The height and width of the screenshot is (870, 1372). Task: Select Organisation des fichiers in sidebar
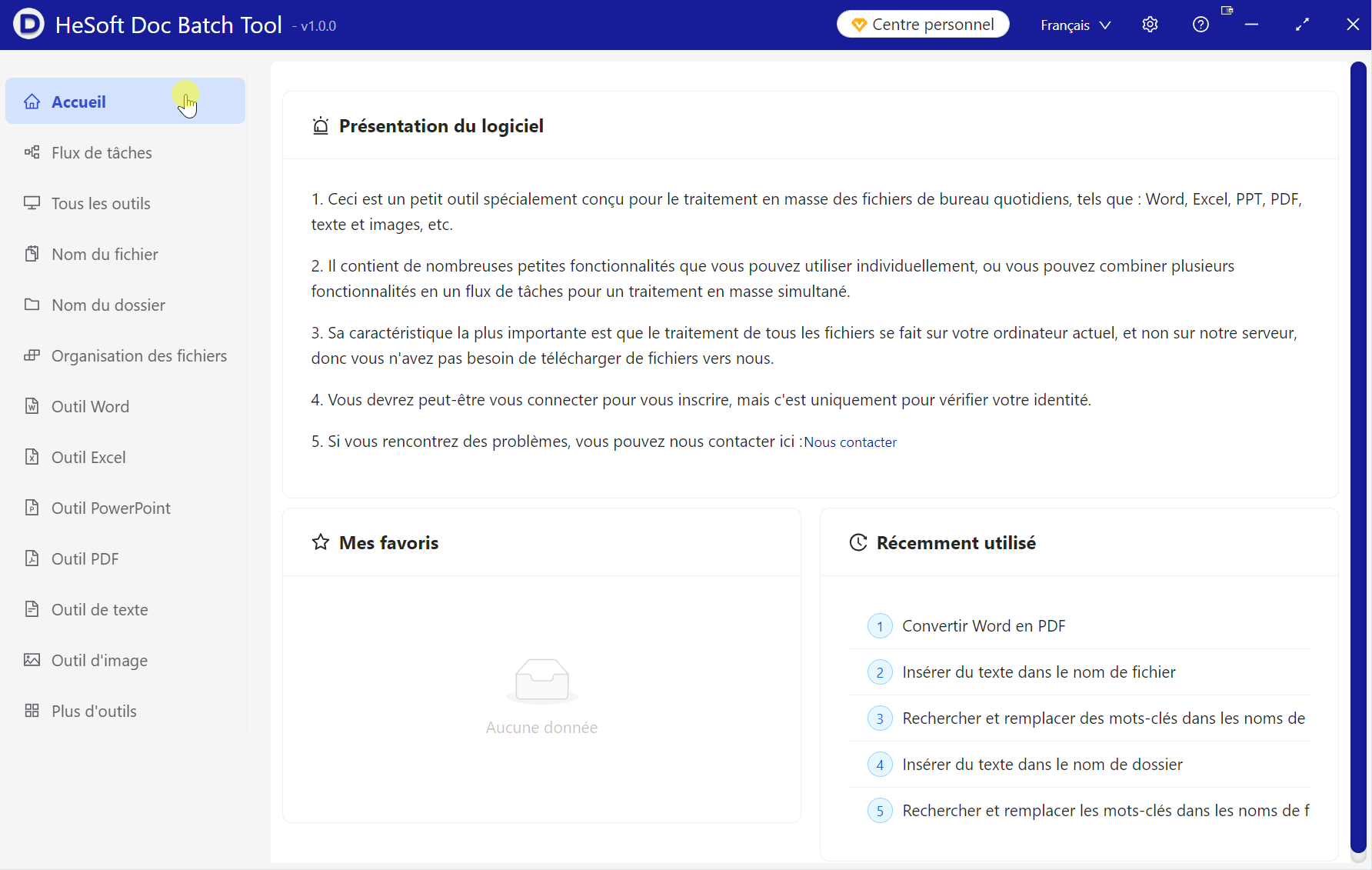point(138,355)
